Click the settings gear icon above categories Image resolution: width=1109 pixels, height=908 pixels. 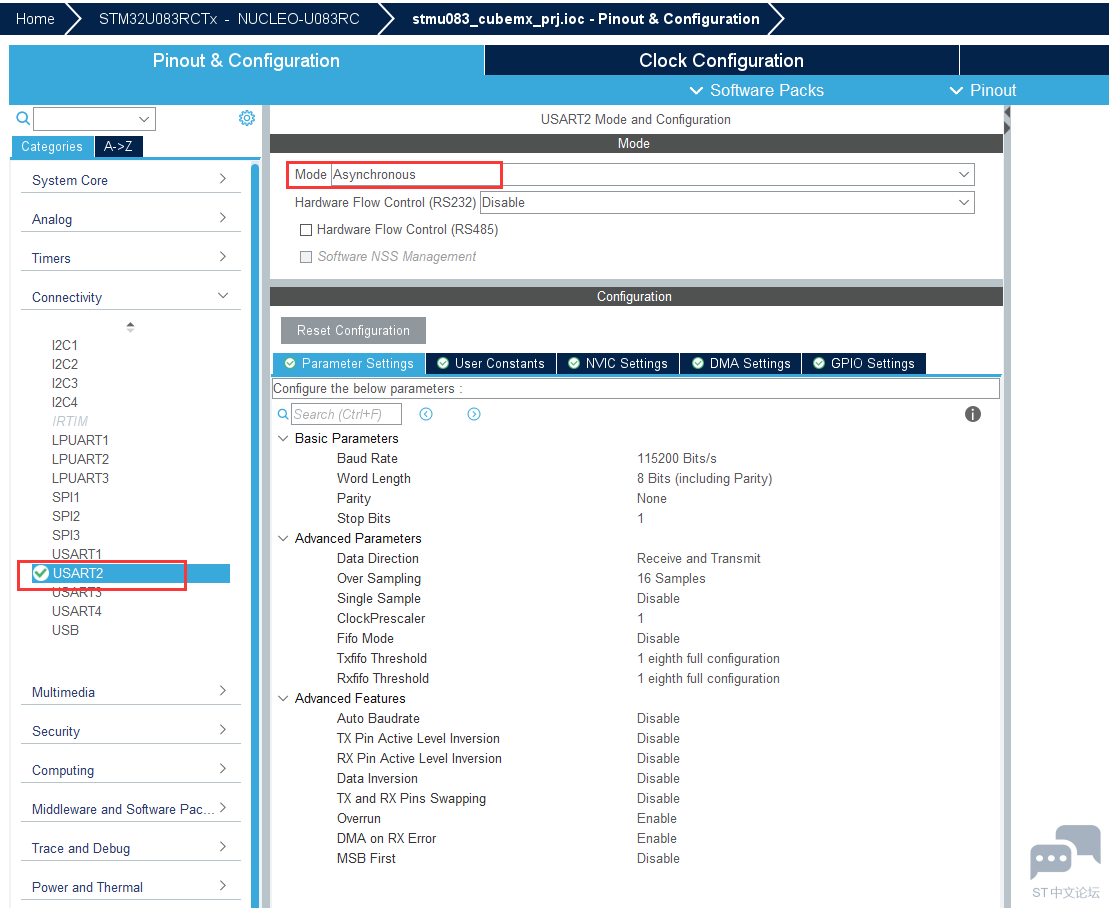pos(247,118)
